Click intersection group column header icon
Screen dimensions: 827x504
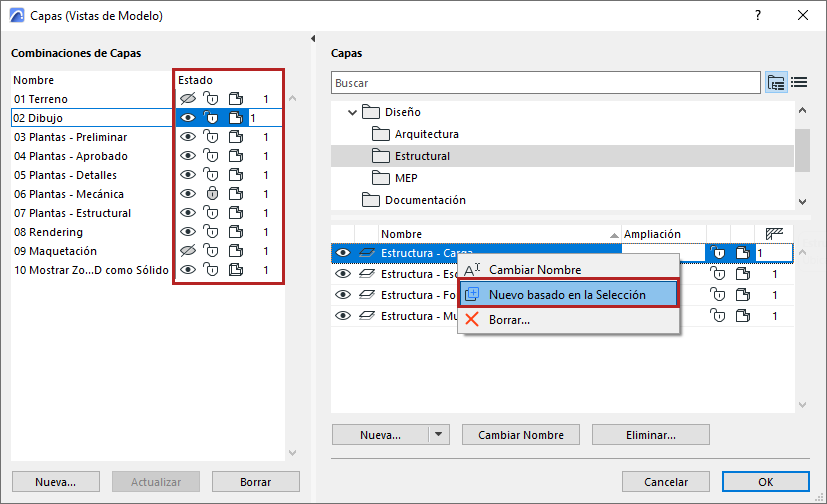pos(773,234)
